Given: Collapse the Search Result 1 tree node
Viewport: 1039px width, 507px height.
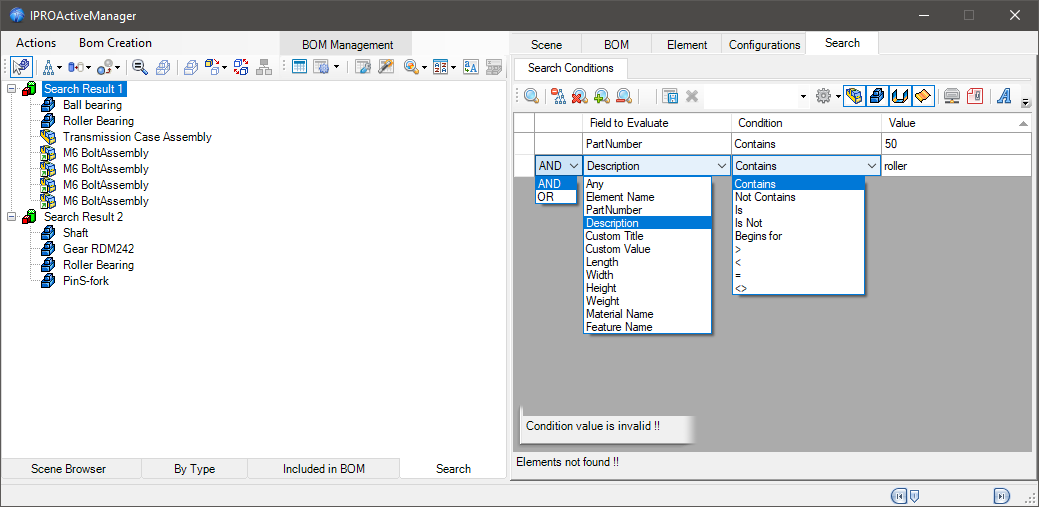Looking at the screenshot, I should (x=11, y=89).
